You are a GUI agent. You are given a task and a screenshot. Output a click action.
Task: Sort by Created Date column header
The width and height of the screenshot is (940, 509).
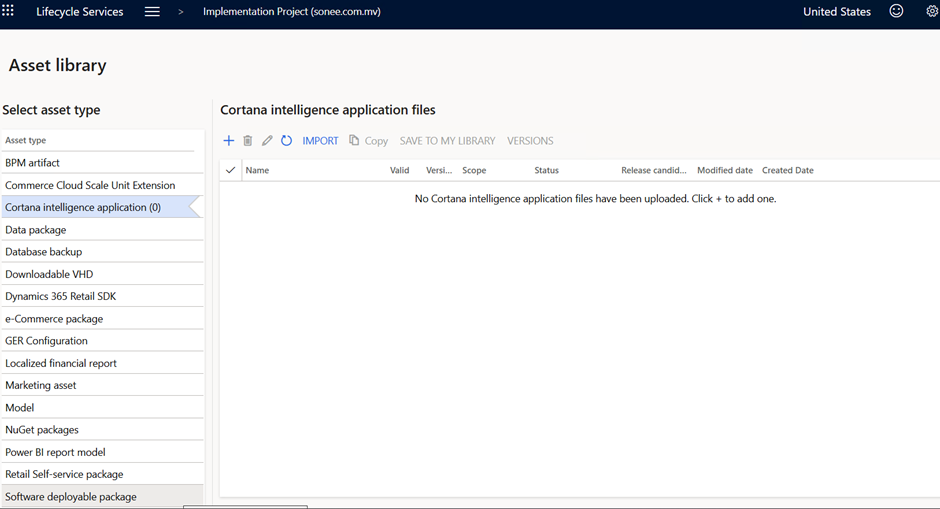(x=788, y=170)
